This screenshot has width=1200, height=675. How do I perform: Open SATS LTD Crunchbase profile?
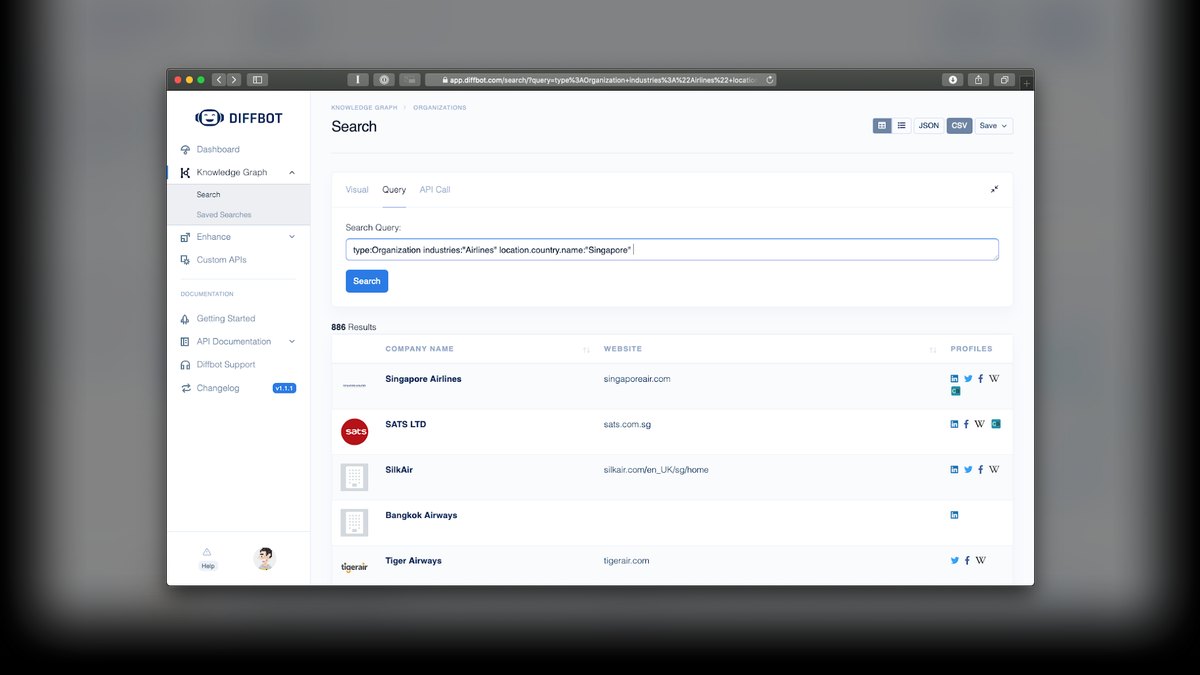point(996,424)
